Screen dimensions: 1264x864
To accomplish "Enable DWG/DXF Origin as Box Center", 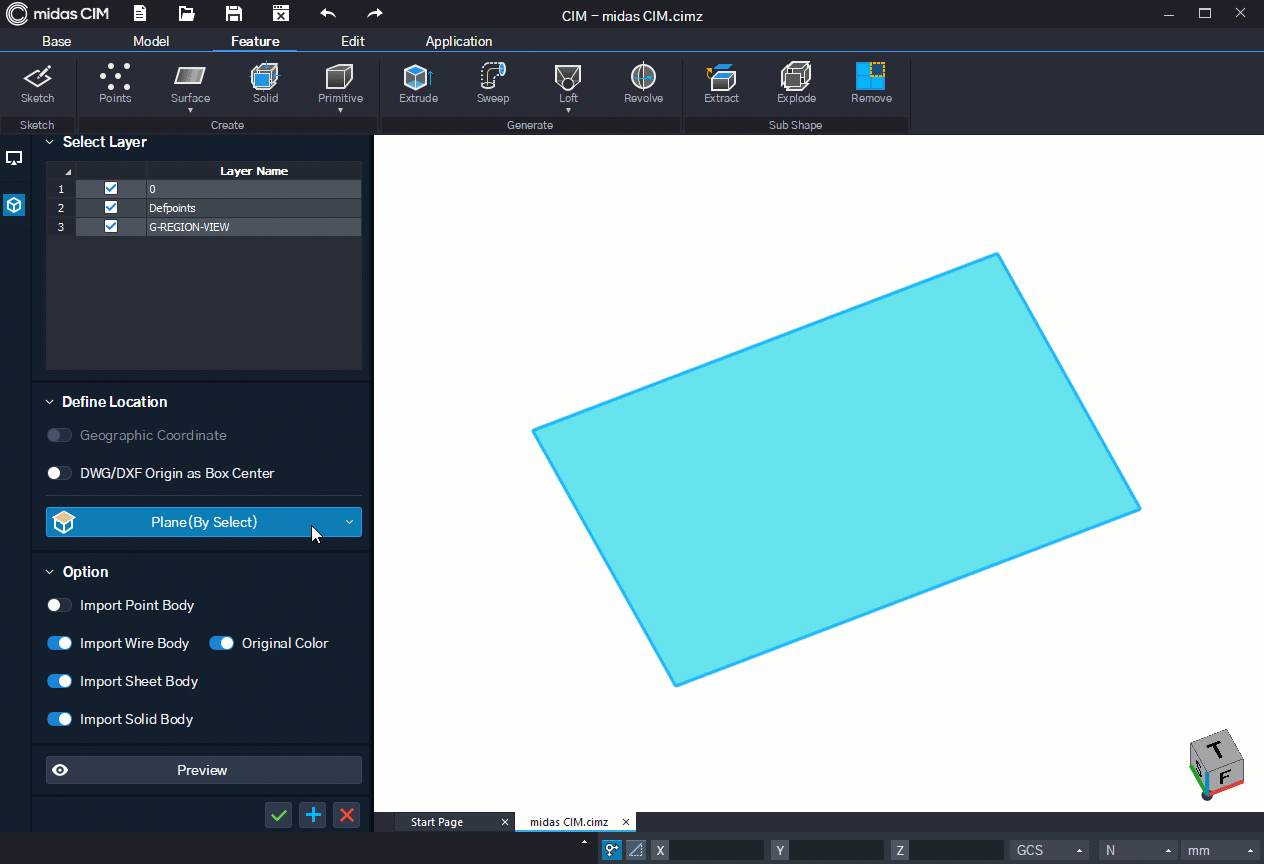I will pos(60,473).
